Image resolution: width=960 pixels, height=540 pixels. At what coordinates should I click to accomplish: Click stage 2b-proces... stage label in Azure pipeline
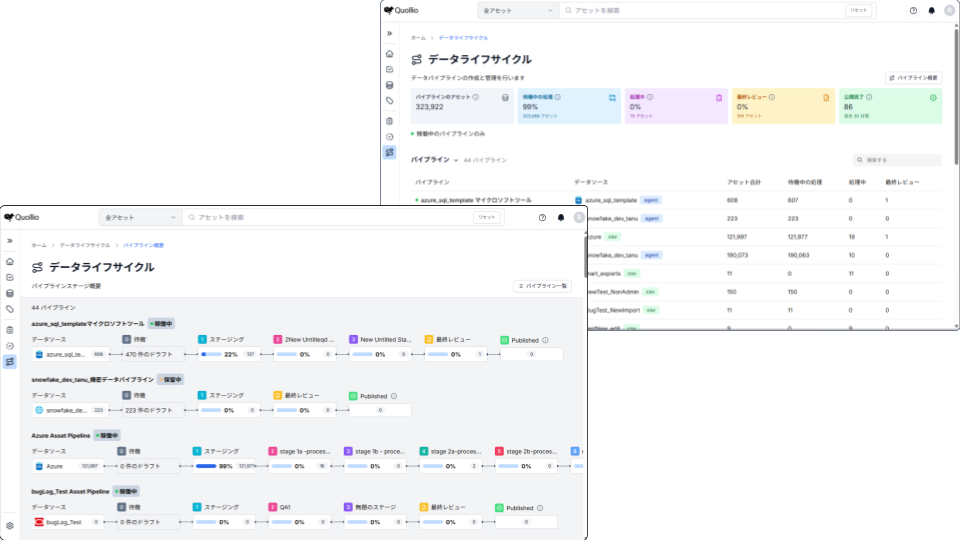[531, 451]
